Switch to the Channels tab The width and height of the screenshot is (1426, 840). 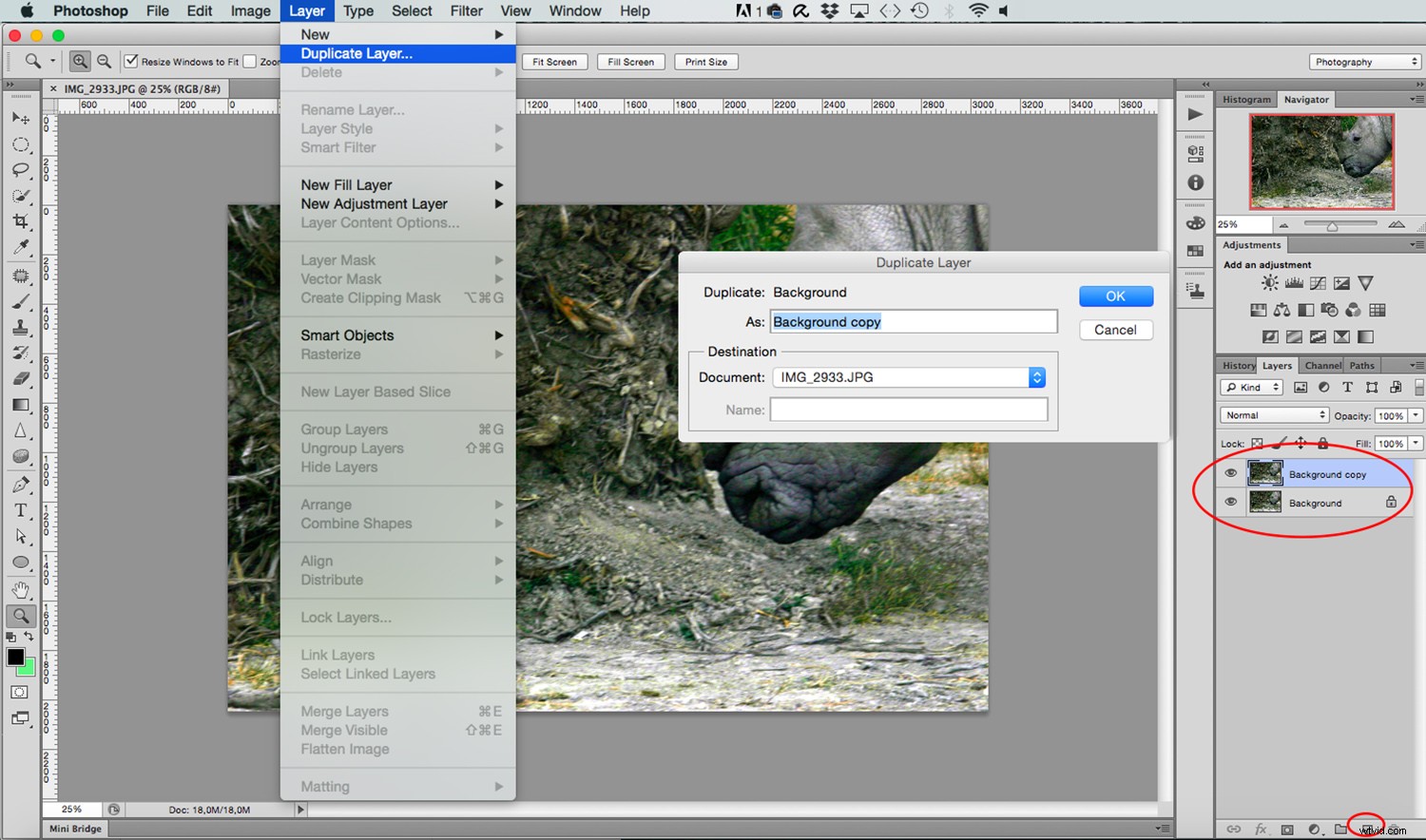click(1322, 365)
